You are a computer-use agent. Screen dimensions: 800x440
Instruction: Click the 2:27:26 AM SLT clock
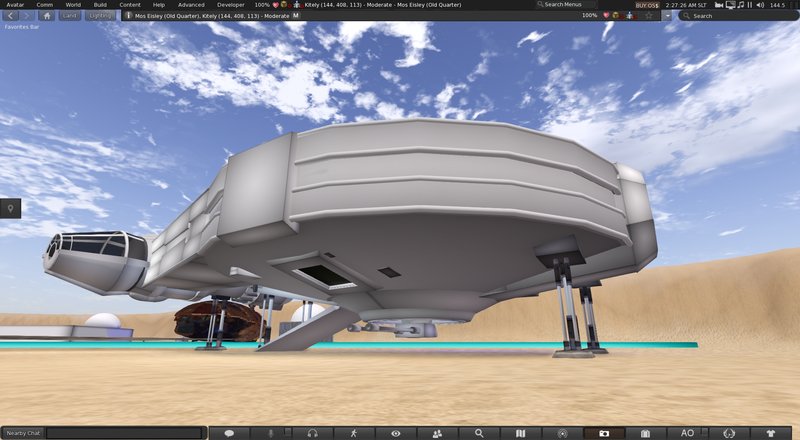point(686,5)
